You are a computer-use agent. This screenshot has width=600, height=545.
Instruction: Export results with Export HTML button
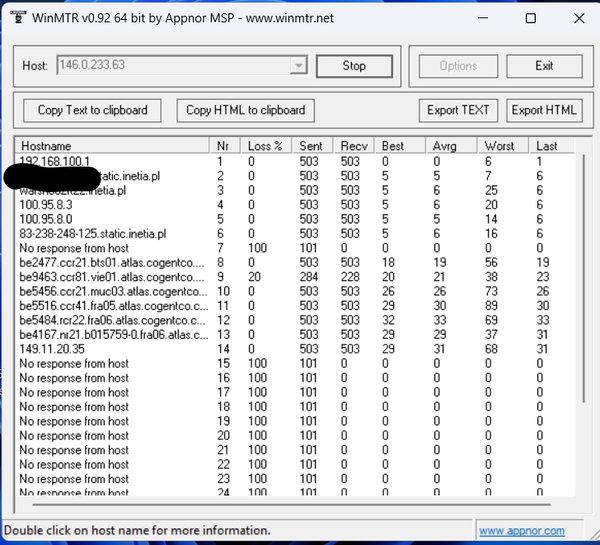pos(544,110)
